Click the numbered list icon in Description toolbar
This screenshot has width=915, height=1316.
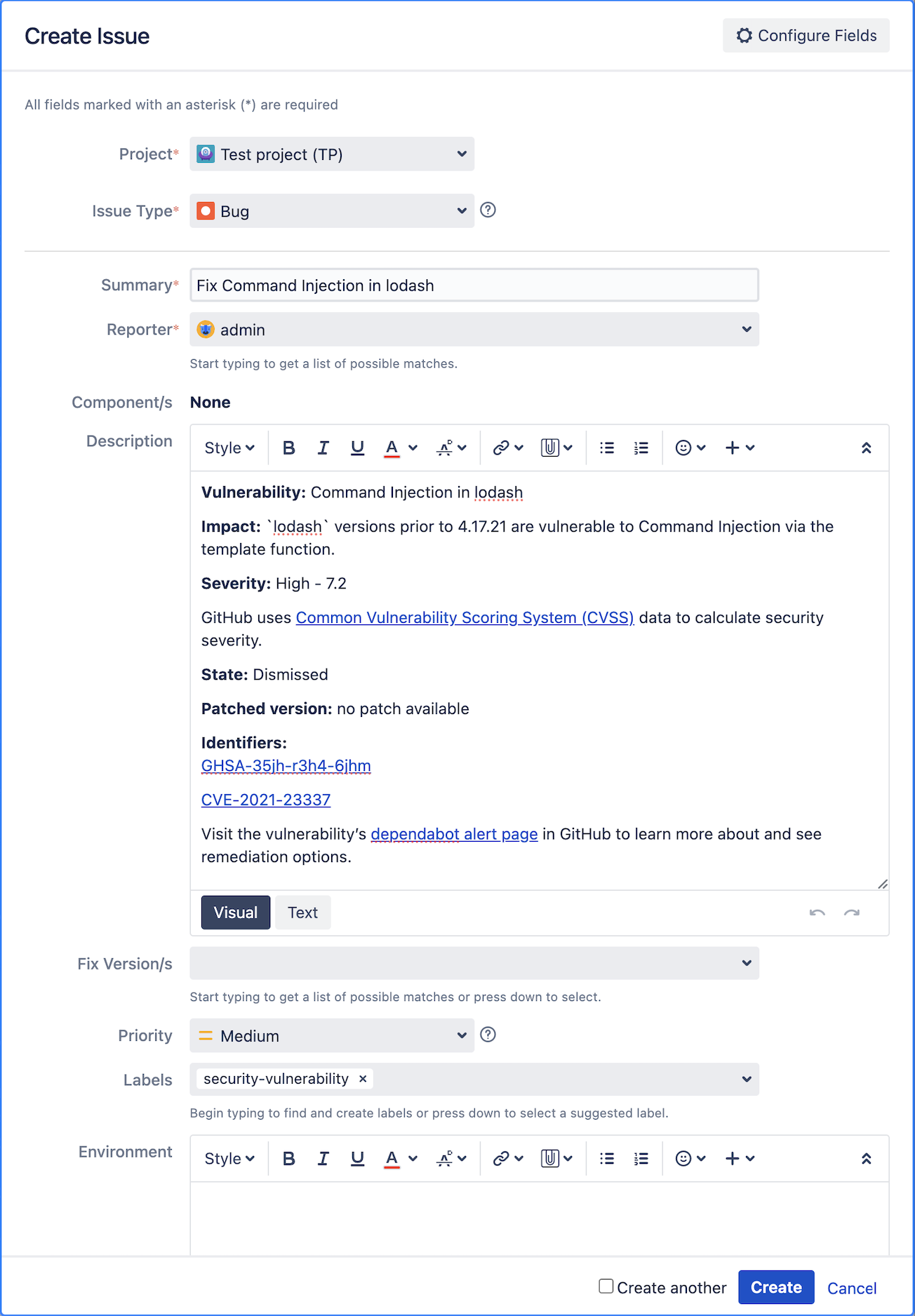(x=641, y=448)
